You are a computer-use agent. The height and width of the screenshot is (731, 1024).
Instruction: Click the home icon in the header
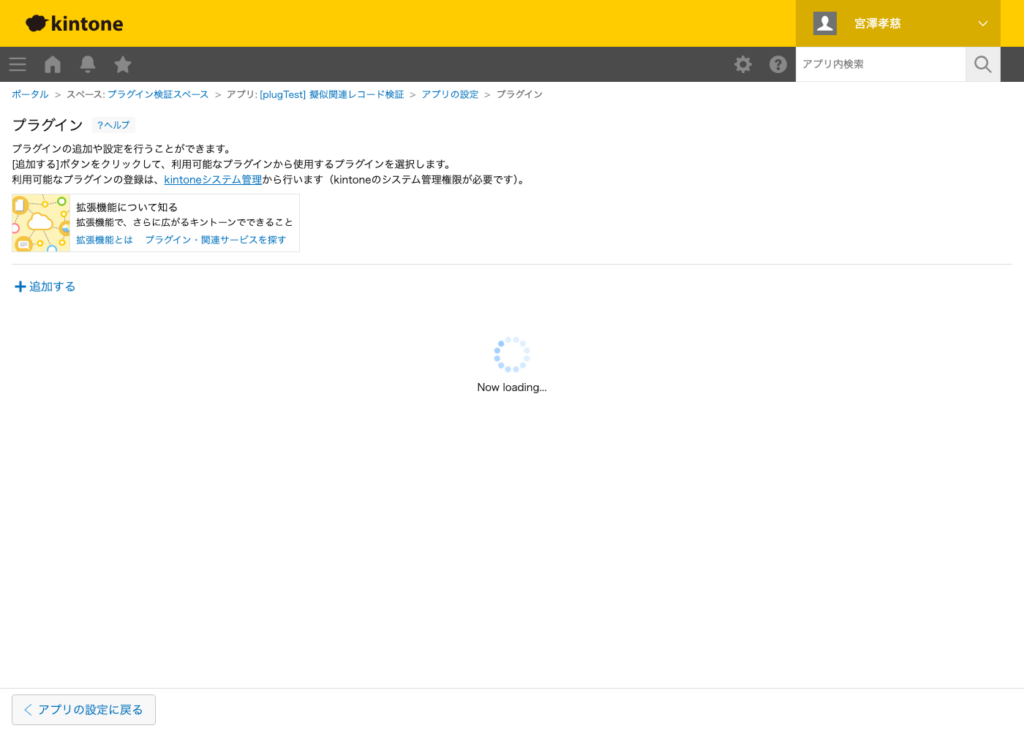(52, 64)
